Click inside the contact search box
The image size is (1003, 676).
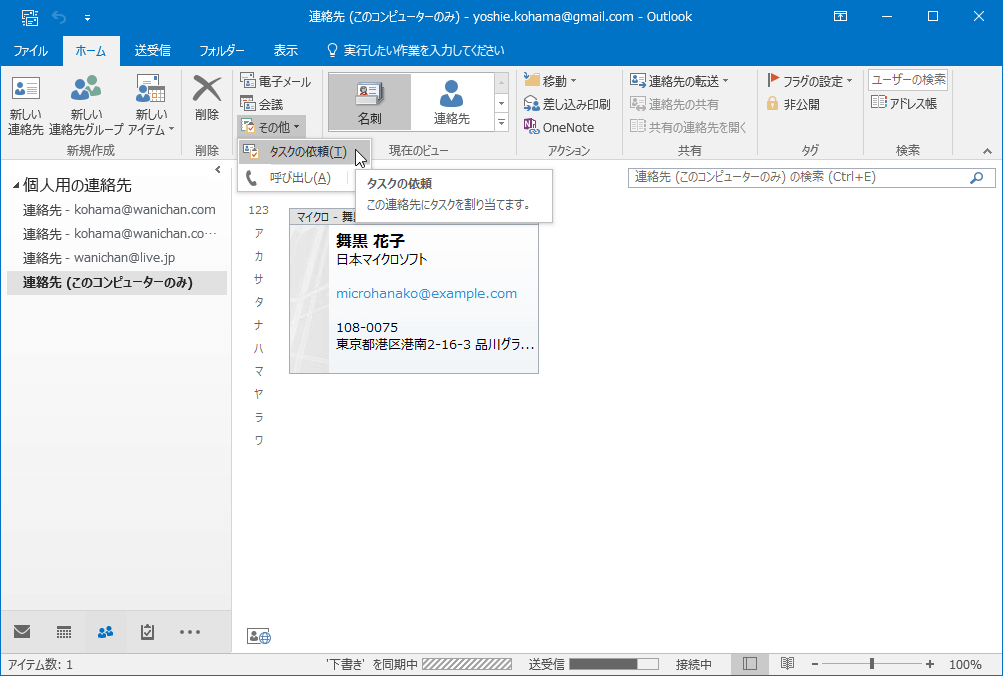(x=790, y=177)
